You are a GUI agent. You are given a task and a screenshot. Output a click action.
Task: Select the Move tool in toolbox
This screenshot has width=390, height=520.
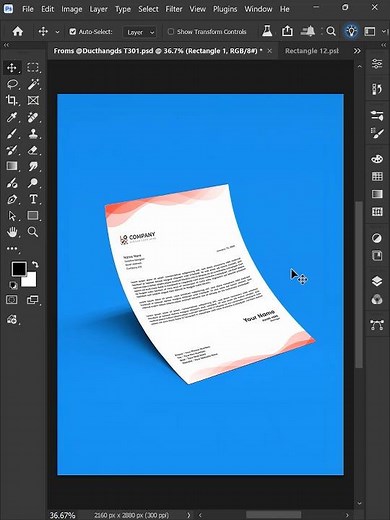click(12, 68)
